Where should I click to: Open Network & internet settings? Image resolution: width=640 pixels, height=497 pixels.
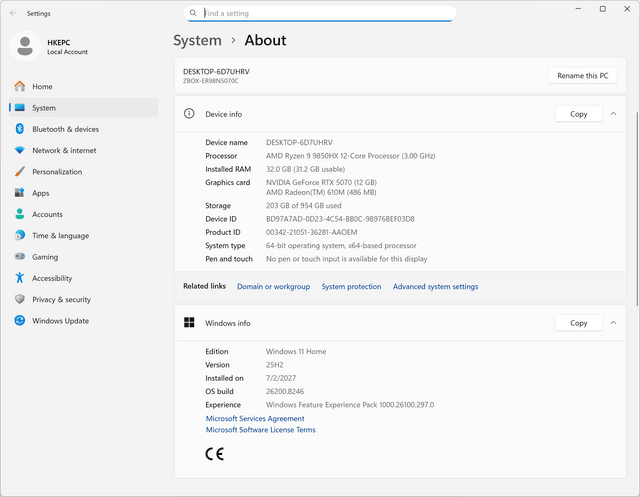pos(83,150)
